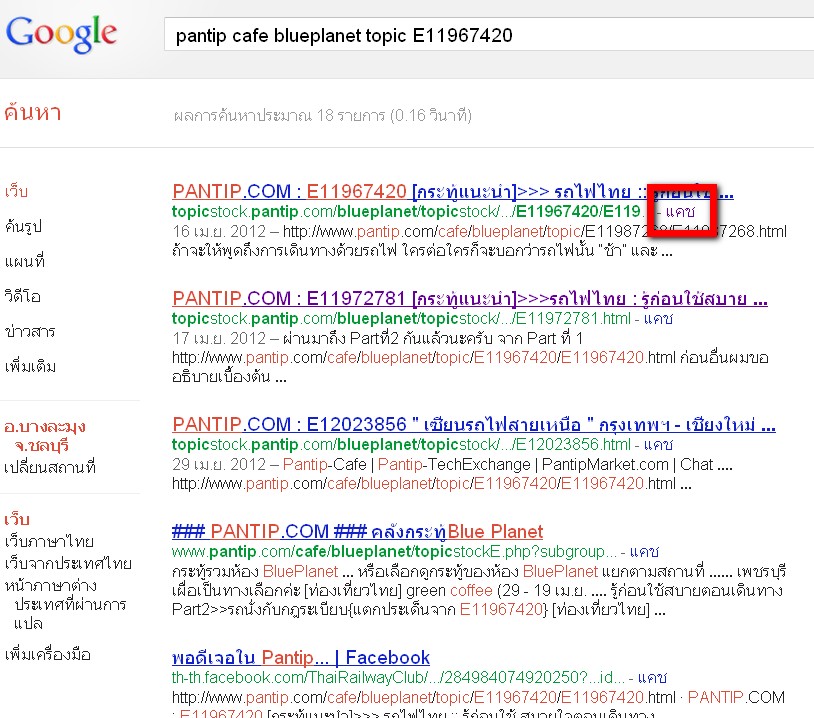The height and width of the screenshot is (718, 814).
Task: Open the แคช link of the E11967420 result
Action: pos(680,212)
